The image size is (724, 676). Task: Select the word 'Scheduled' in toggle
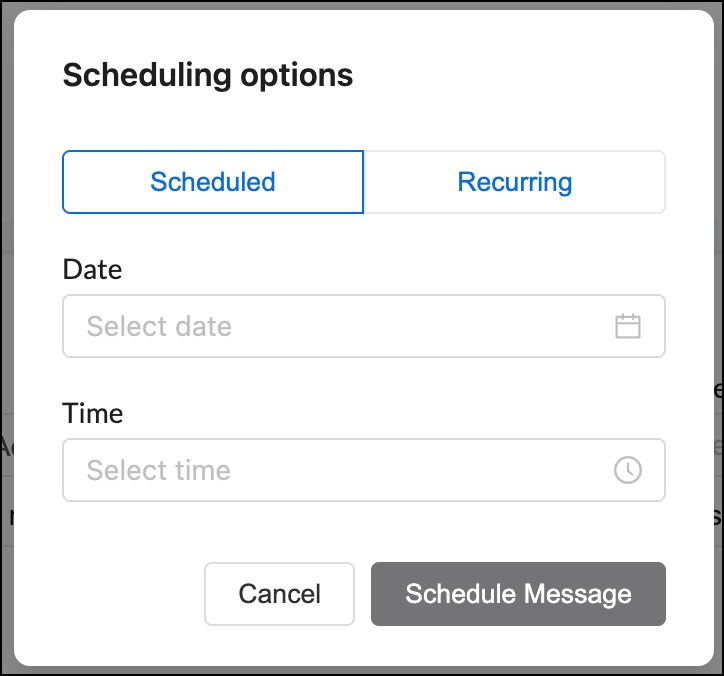pos(213,182)
